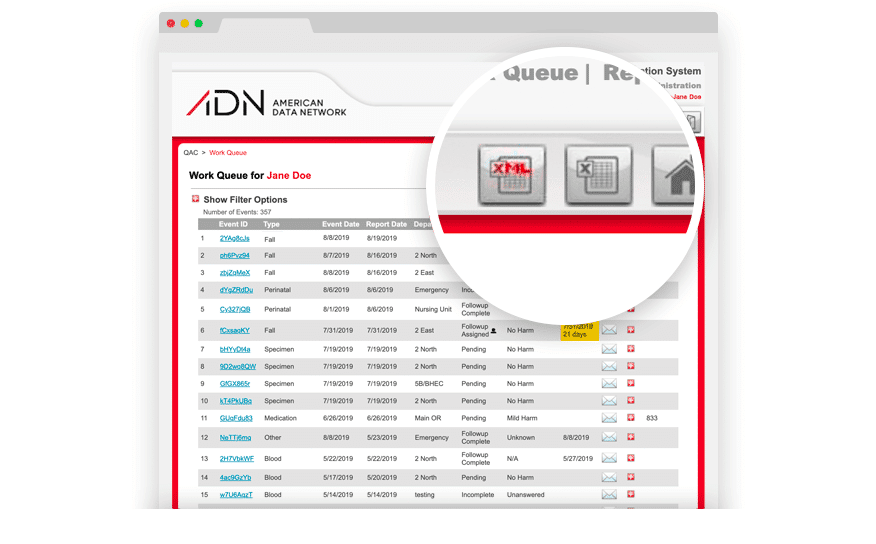Click envelope icon in fCxsaqKY row
The image size is (876, 544).
pos(609,330)
